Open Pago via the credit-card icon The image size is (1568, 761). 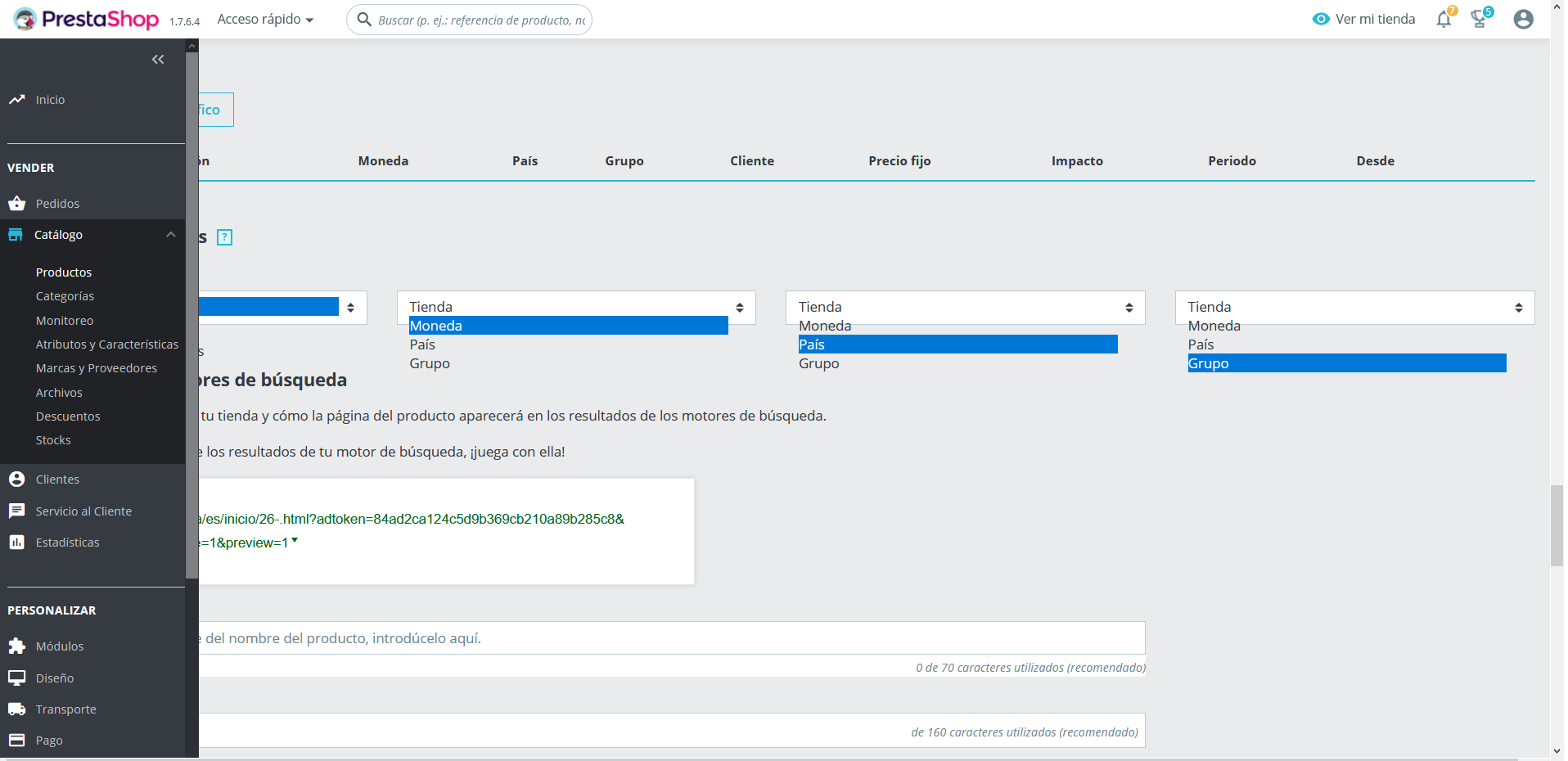pos(16,740)
